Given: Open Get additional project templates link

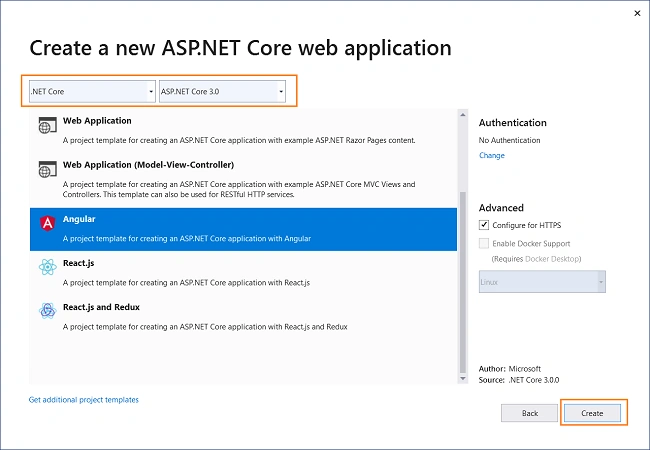Looking at the screenshot, I should tap(84, 400).
